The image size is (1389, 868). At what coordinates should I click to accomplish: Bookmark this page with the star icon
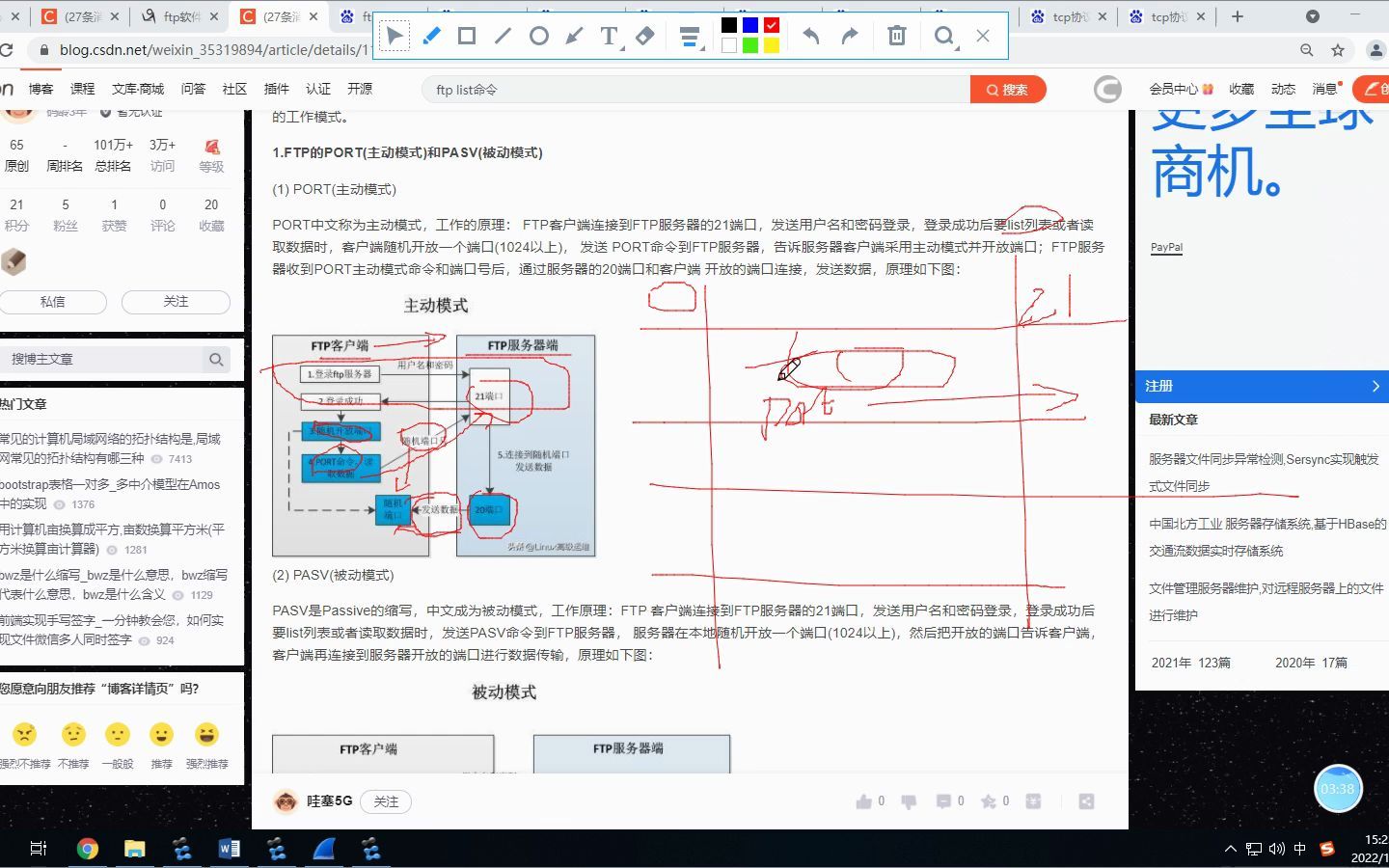1338,50
